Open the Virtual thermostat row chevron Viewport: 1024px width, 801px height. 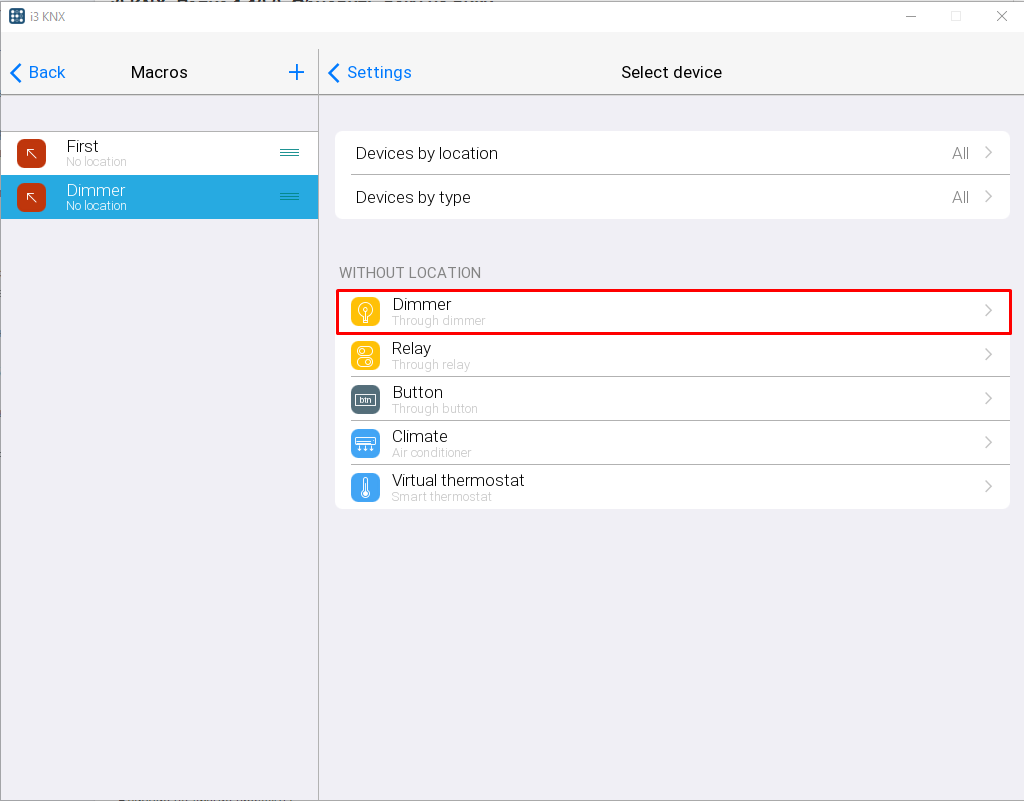pyautogui.click(x=988, y=487)
